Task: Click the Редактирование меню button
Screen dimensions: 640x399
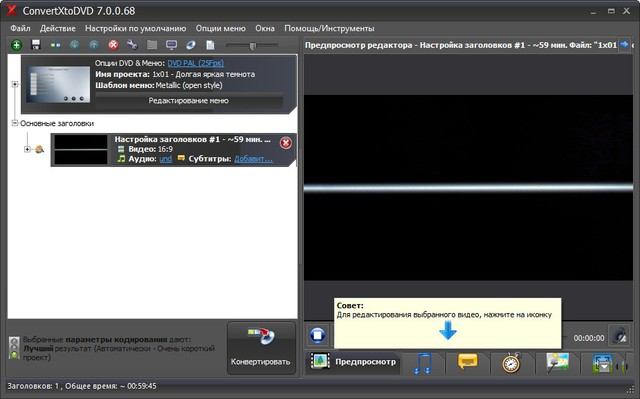Action: click(189, 101)
